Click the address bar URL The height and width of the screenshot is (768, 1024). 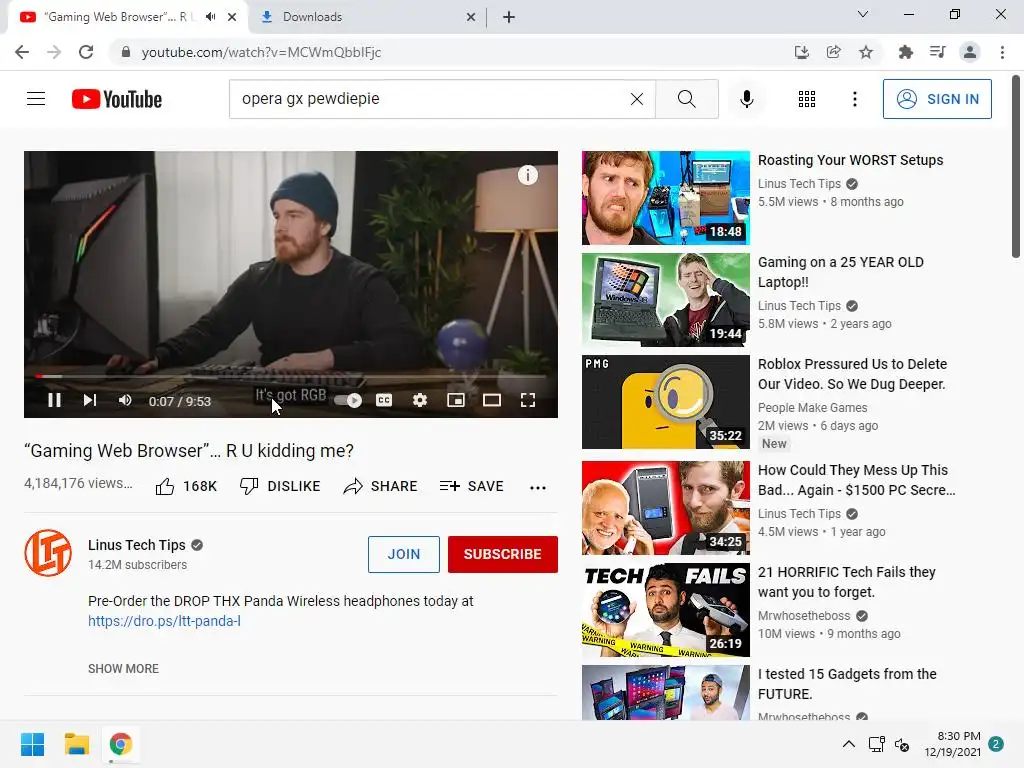coord(261,52)
